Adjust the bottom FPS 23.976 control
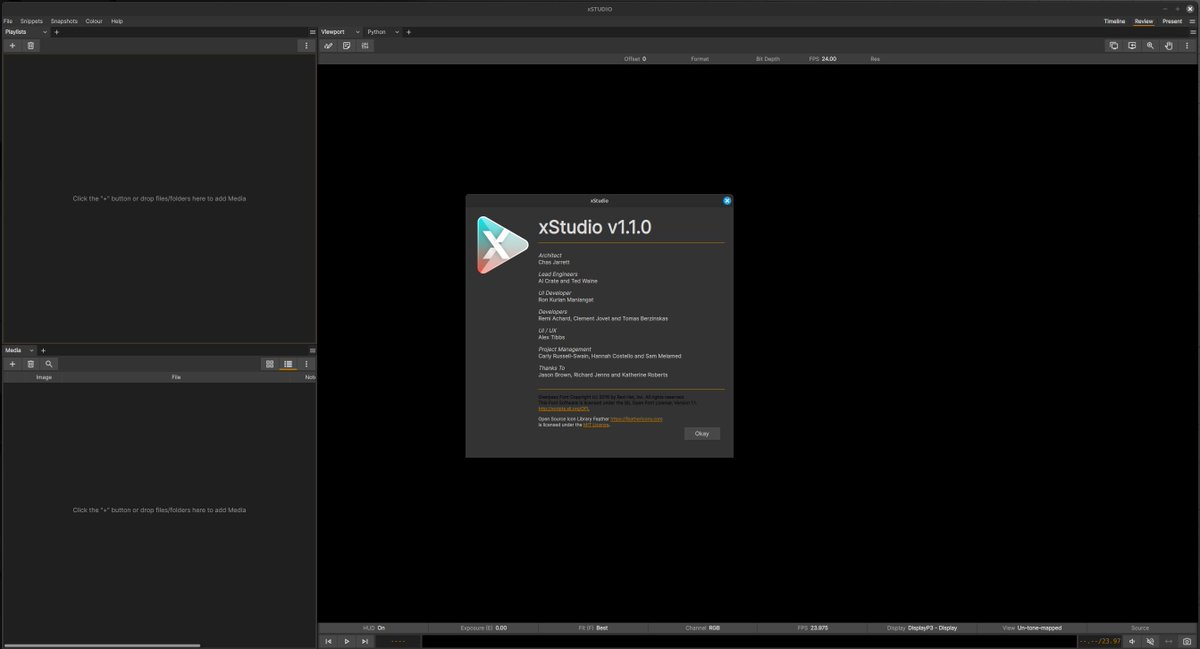 812,628
